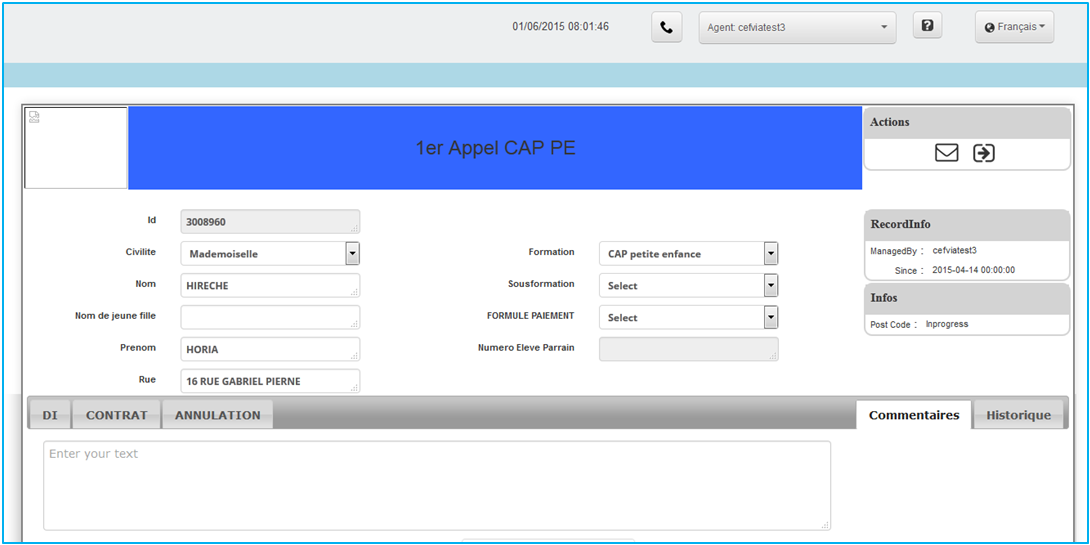The height and width of the screenshot is (545, 1090).
Task: Click the Prenom field containing HORIA
Action: pos(269,350)
